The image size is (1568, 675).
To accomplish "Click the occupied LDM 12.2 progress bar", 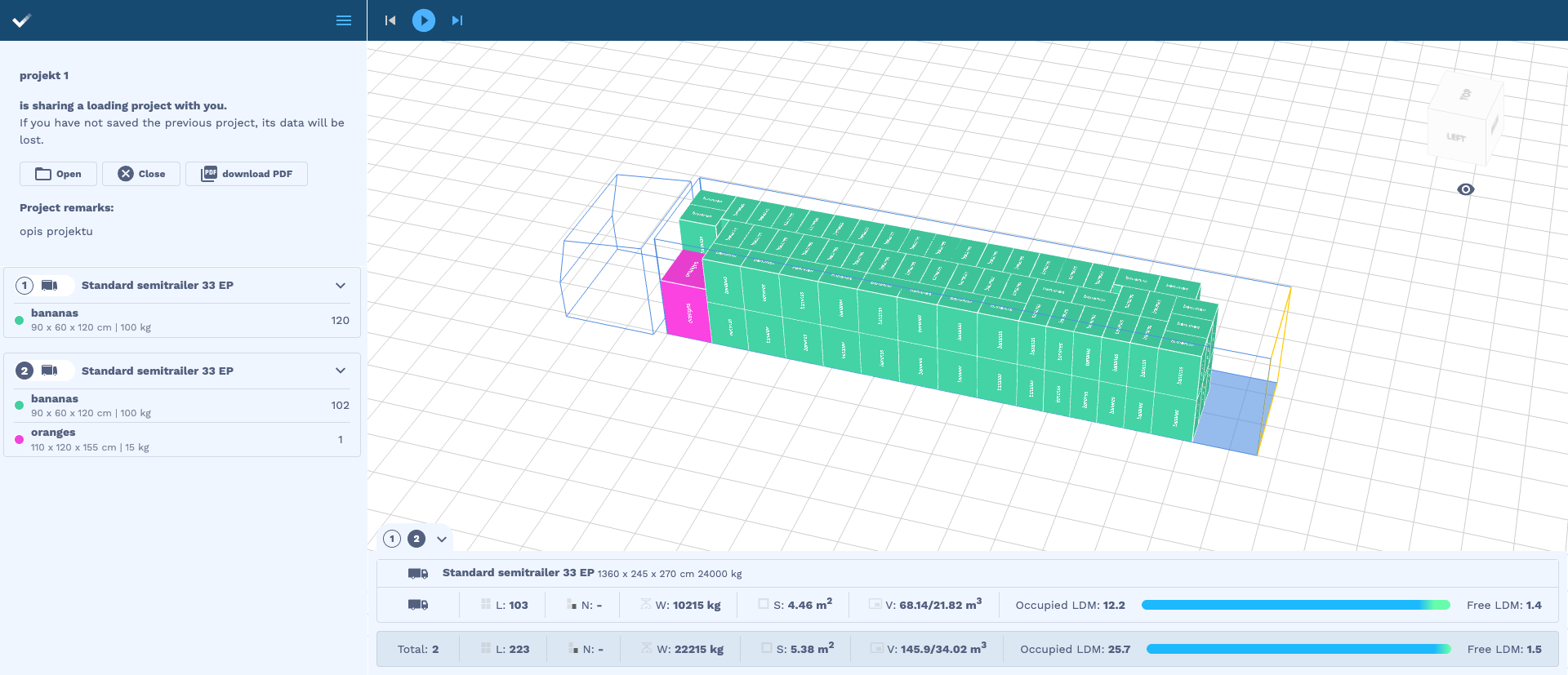I will [x=1296, y=605].
